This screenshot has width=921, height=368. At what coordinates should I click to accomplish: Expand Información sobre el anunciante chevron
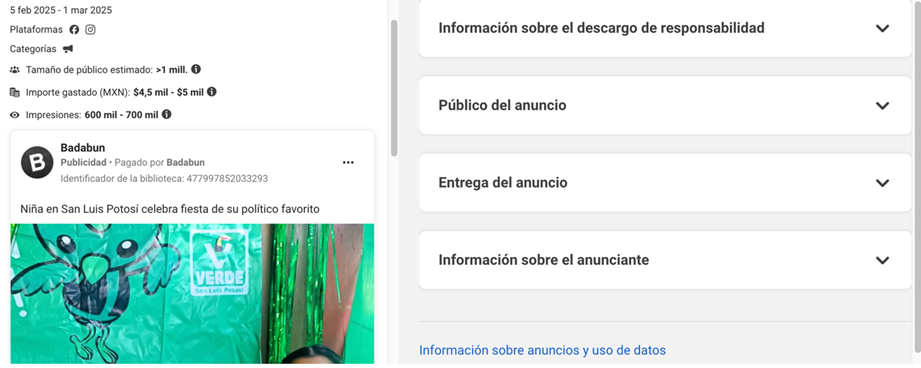[x=882, y=260]
